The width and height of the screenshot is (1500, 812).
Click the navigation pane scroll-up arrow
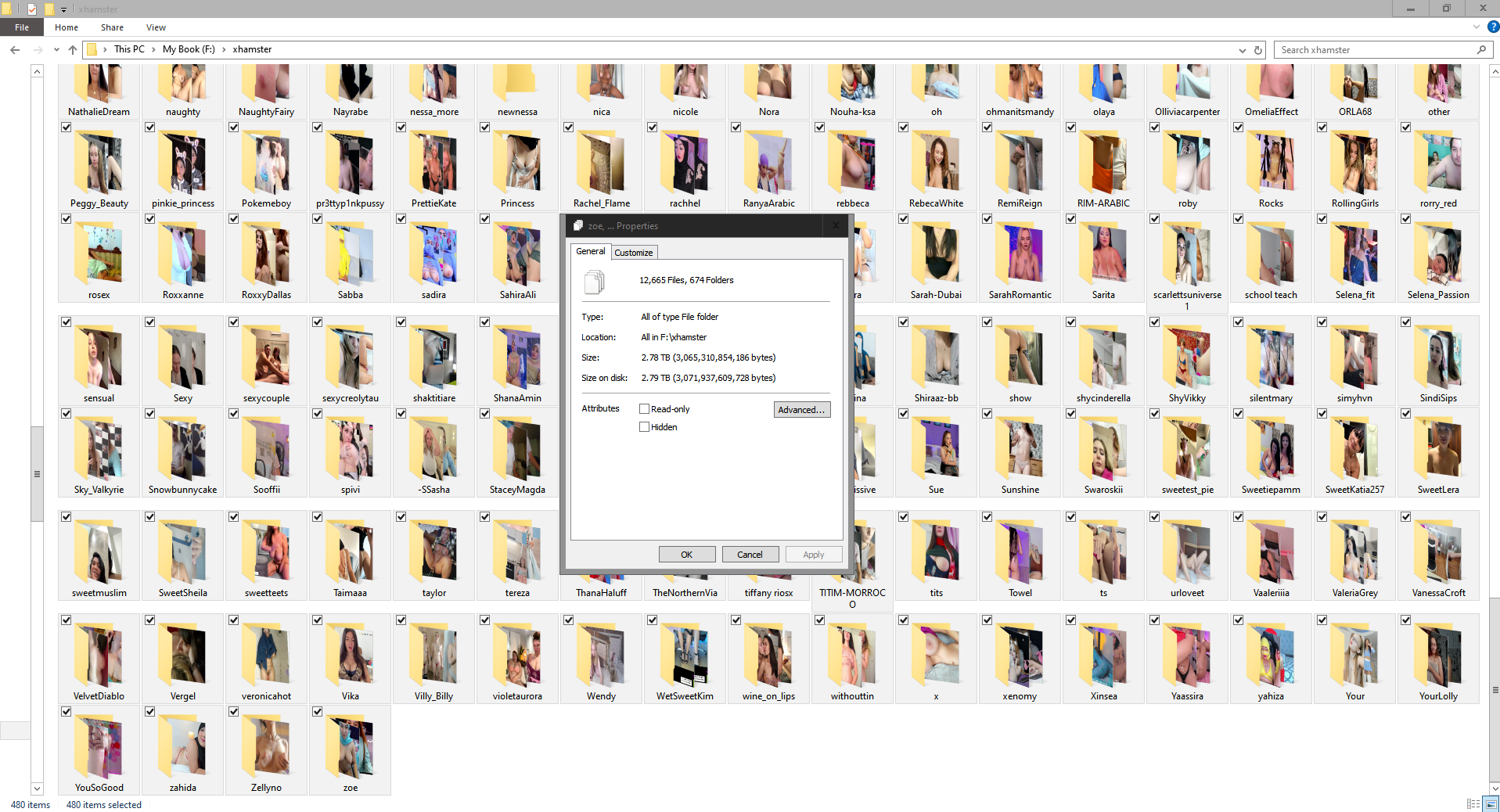37,71
